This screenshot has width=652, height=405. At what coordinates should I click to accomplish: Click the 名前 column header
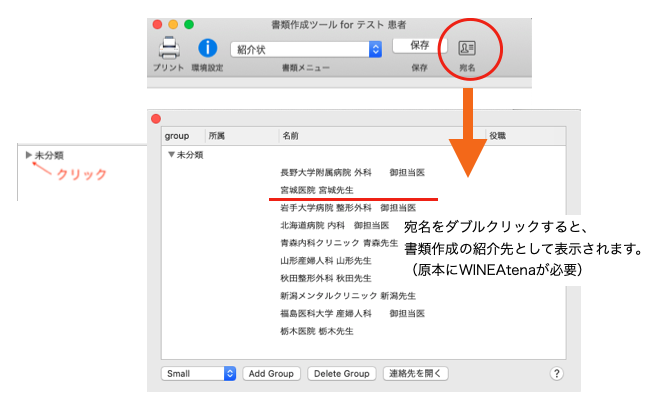tap(290, 135)
